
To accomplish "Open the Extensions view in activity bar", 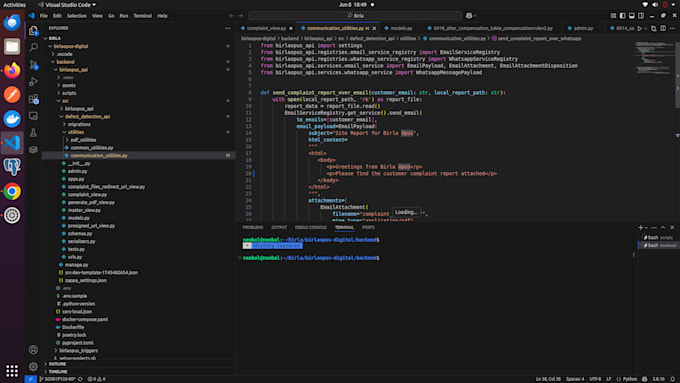I will 33,99.
